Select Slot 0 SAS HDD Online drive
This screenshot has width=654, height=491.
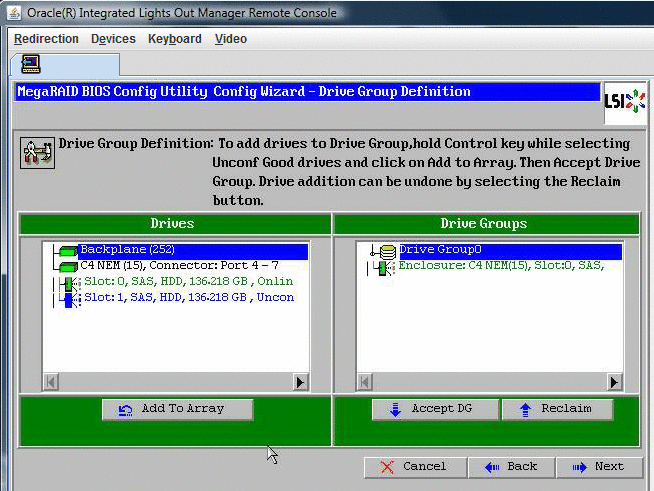point(189,281)
